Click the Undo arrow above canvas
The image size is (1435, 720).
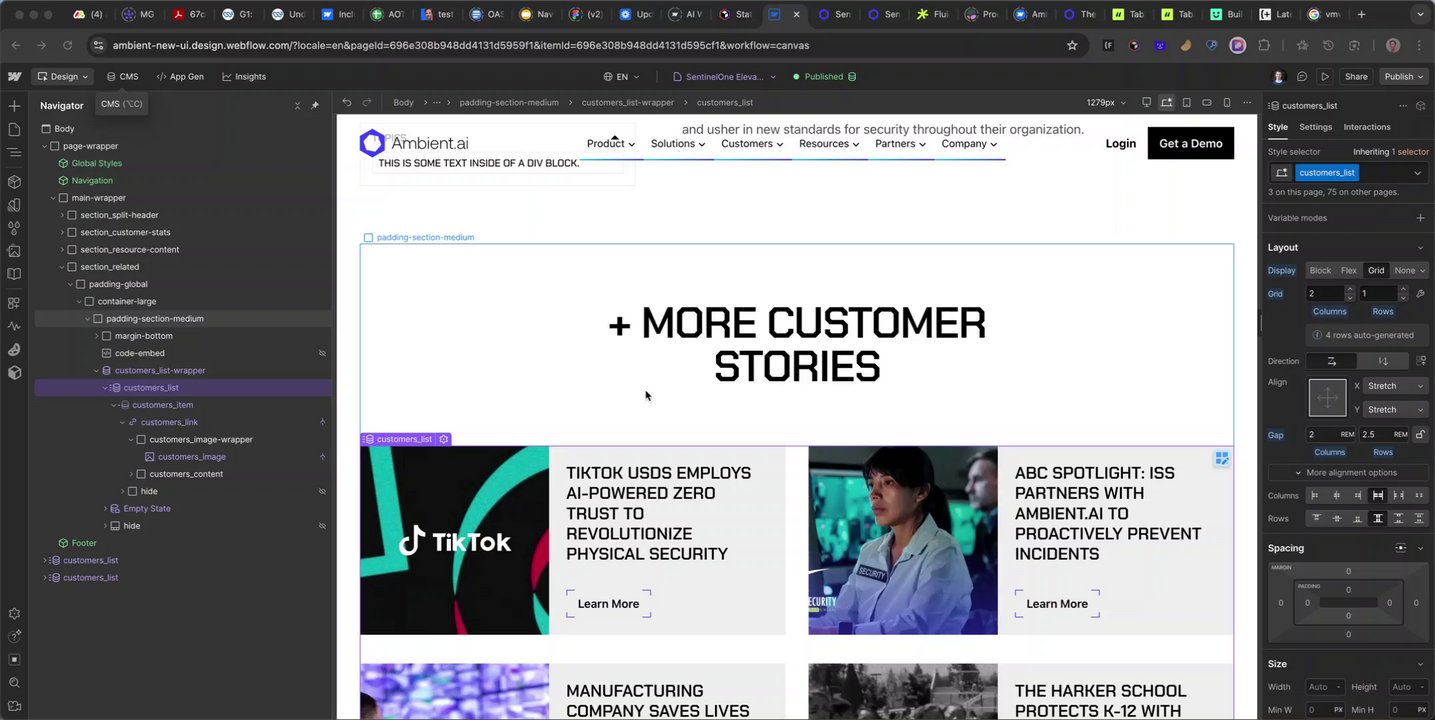347,102
